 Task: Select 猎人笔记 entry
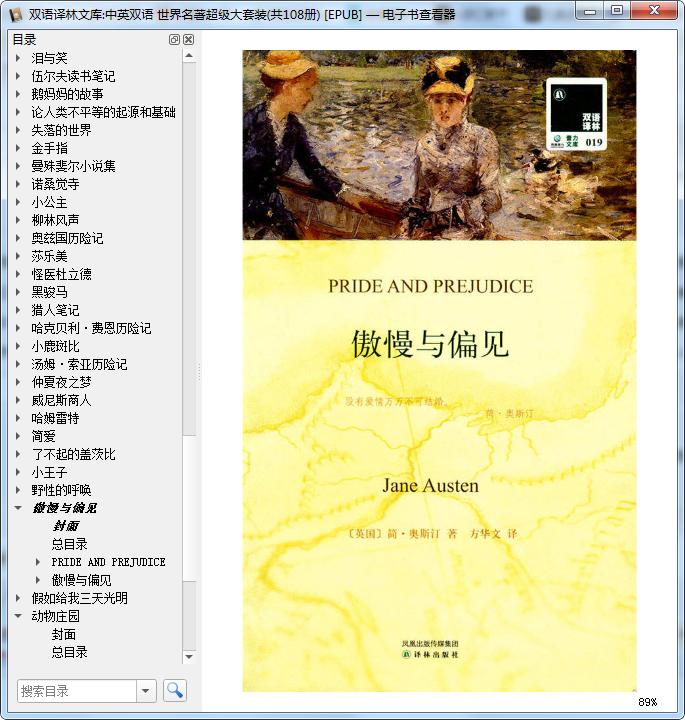click(x=55, y=310)
